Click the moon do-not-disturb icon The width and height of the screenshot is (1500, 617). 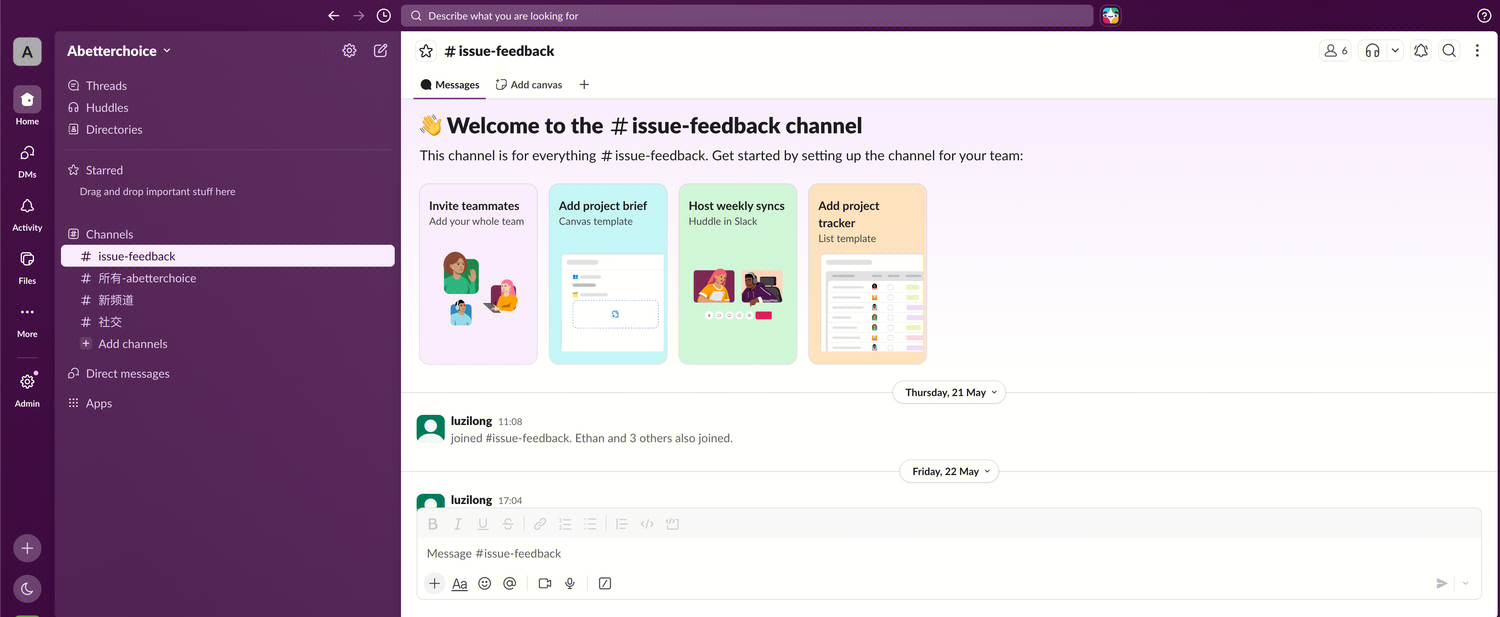[27, 589]
